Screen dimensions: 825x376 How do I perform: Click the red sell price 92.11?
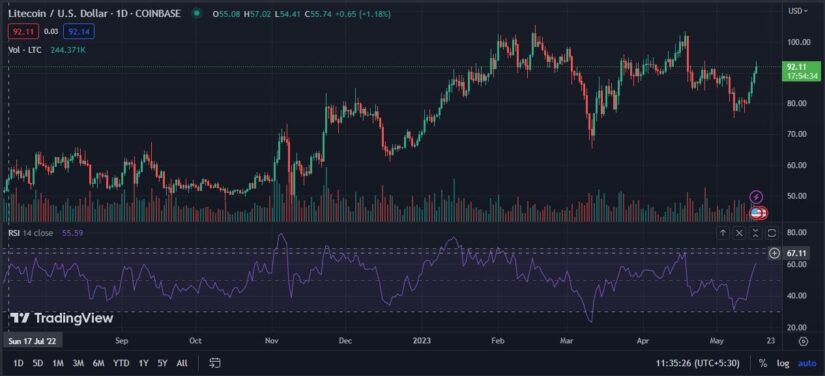(23, 32)
